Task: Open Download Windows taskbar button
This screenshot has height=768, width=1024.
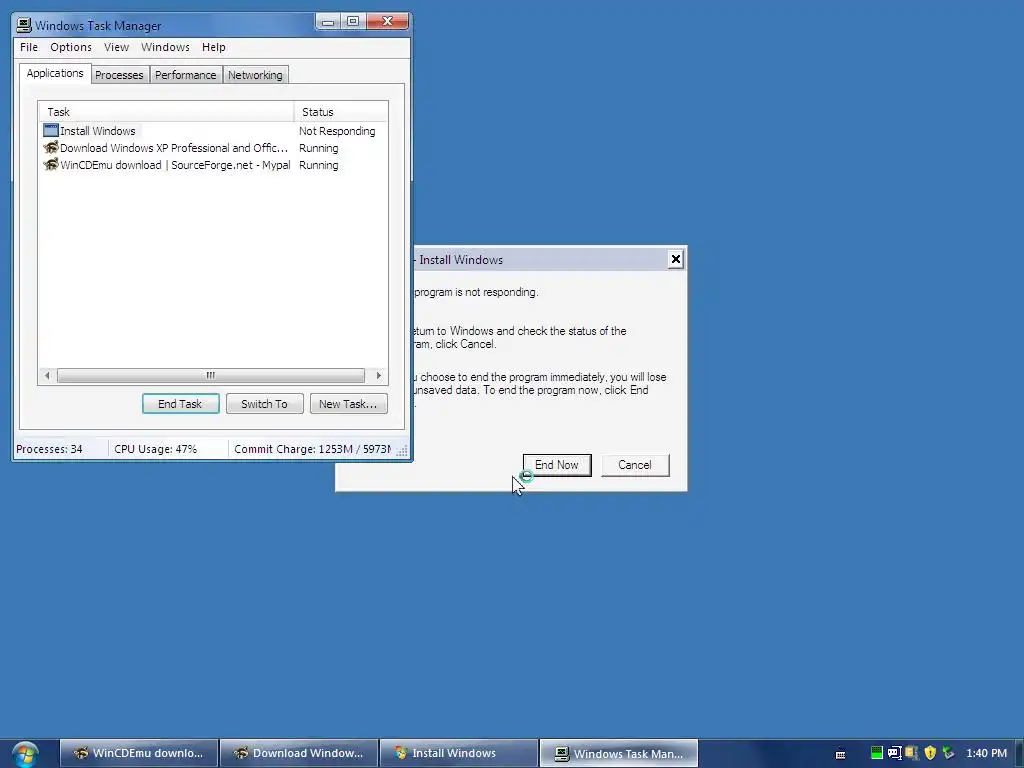Action: point(299,753)
